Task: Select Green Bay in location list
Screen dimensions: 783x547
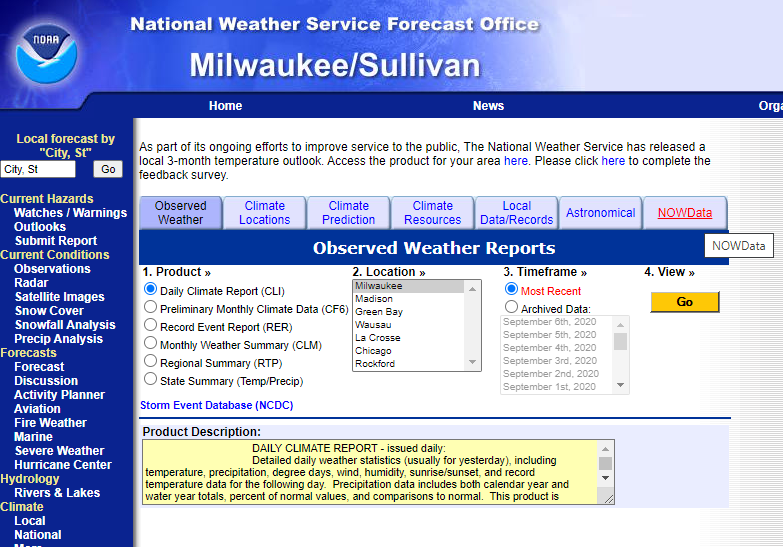Action: [x=409, y=312]
